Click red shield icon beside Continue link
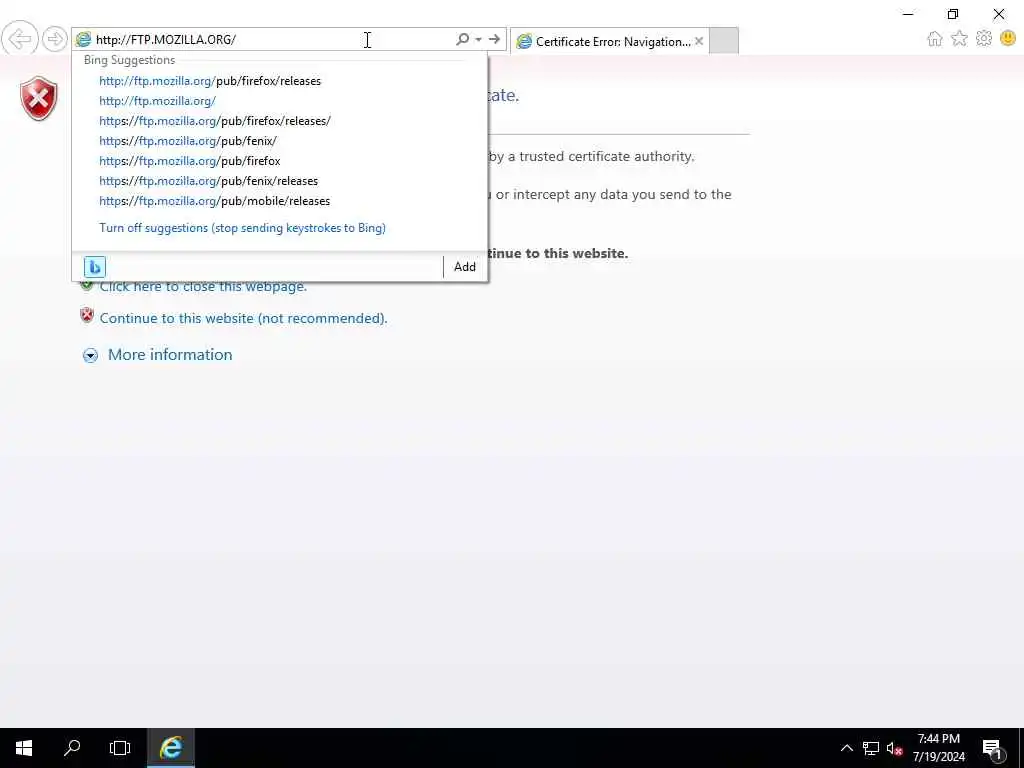1024x768 pixels. (87, 315)
